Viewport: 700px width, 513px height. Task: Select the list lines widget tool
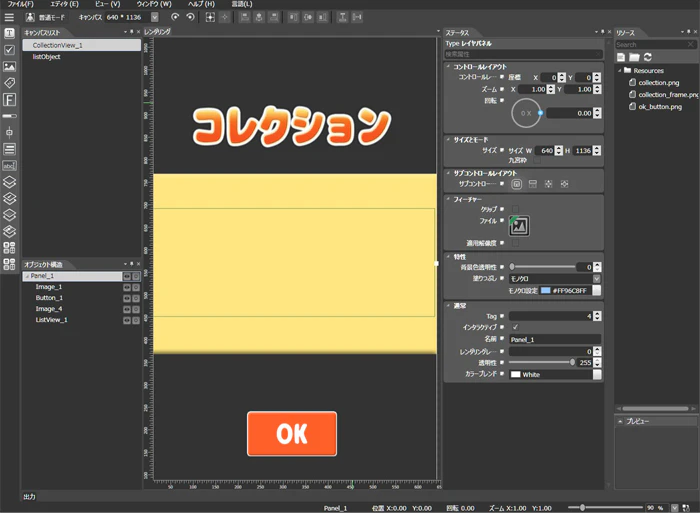[x=9, y=148]
